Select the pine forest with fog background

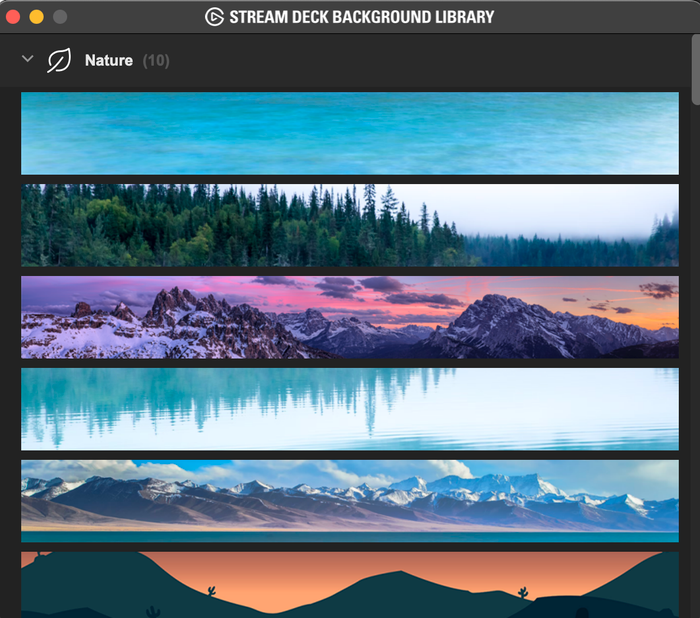click(350, 225)
